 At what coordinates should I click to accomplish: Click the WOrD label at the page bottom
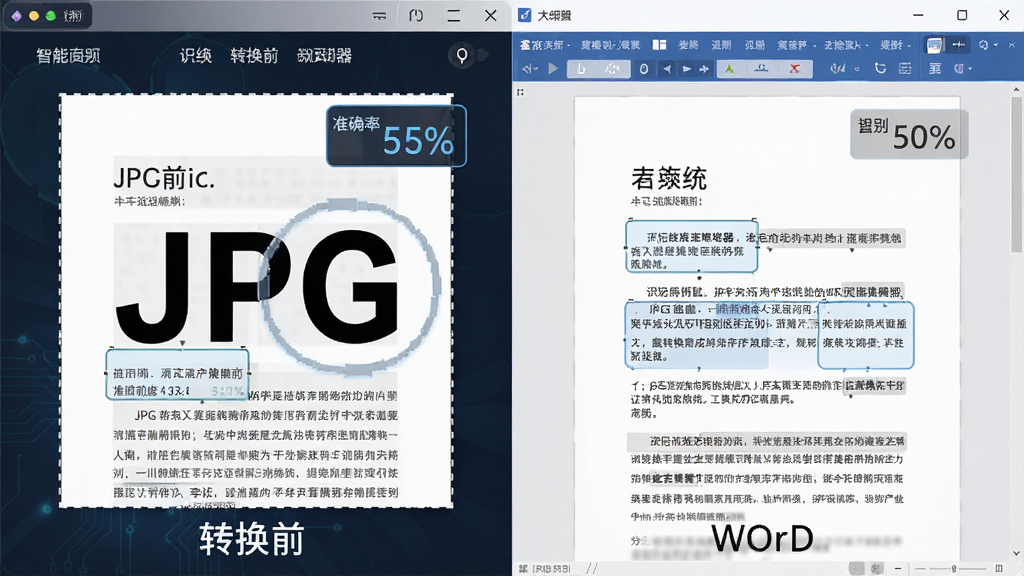pos(762,539)
